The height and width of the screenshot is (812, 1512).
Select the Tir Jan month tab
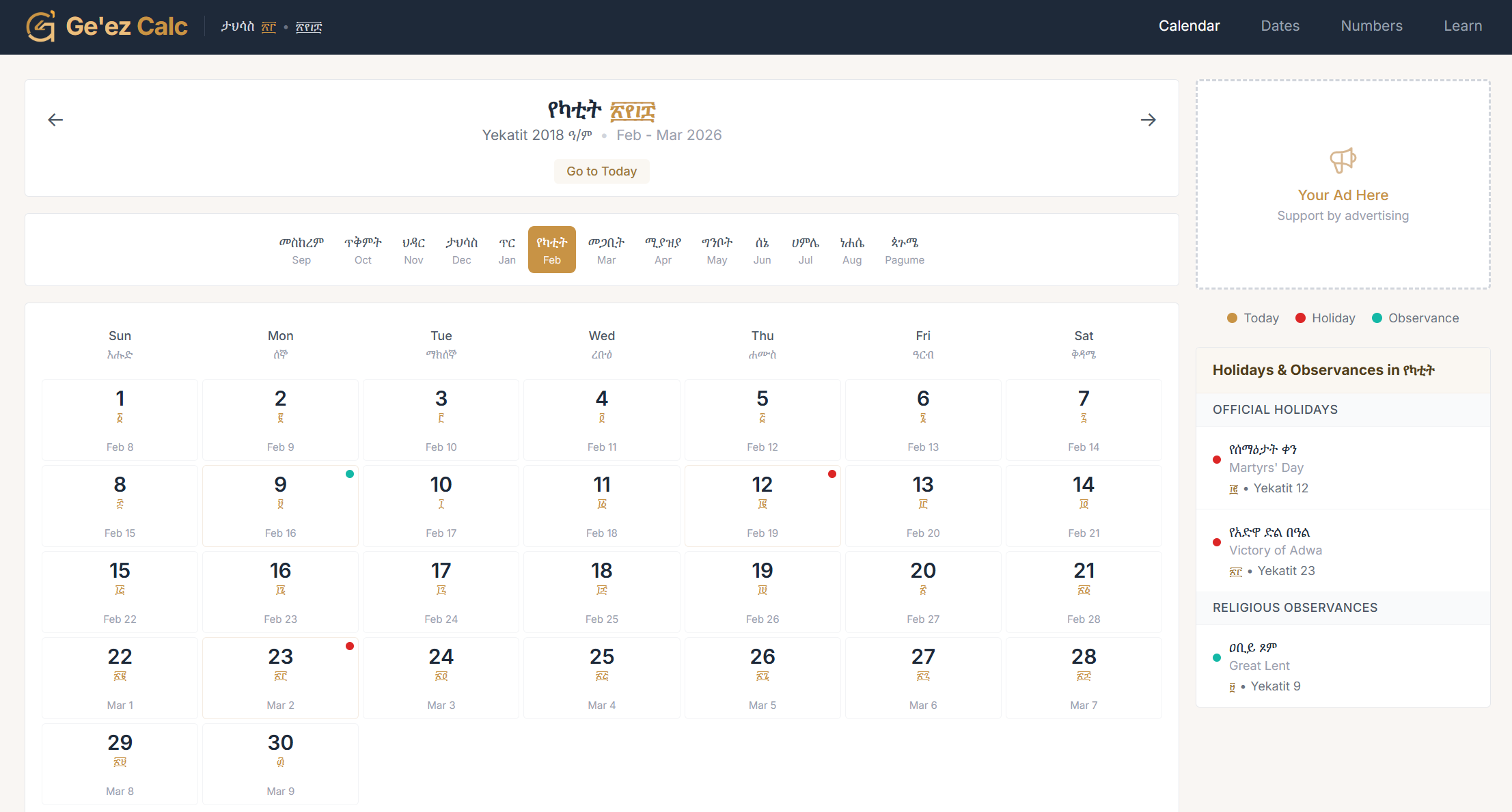point(507,250)
